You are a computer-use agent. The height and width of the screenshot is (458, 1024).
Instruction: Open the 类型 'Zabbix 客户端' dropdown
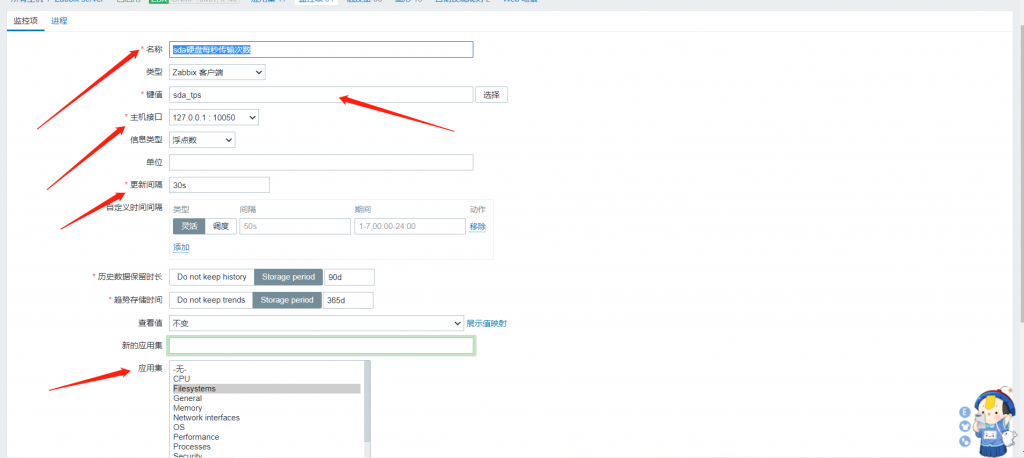coord(217,72)
